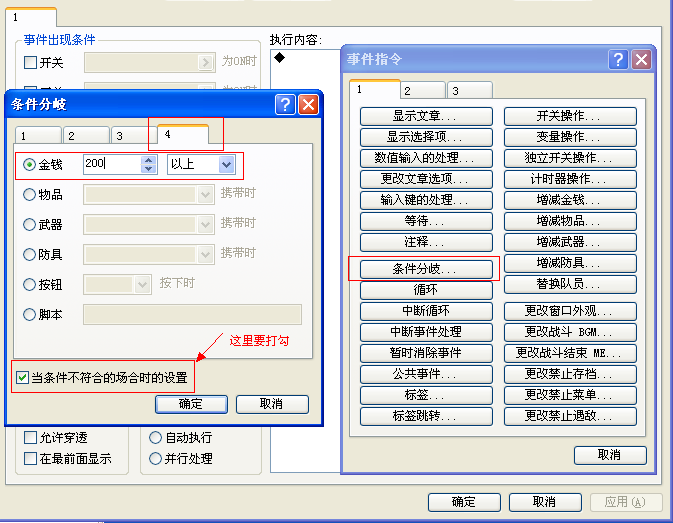This screenshot has height=523, width=673.
Task: Enable 在最前面显示 checkbox
Action: [x=30, y=459]
